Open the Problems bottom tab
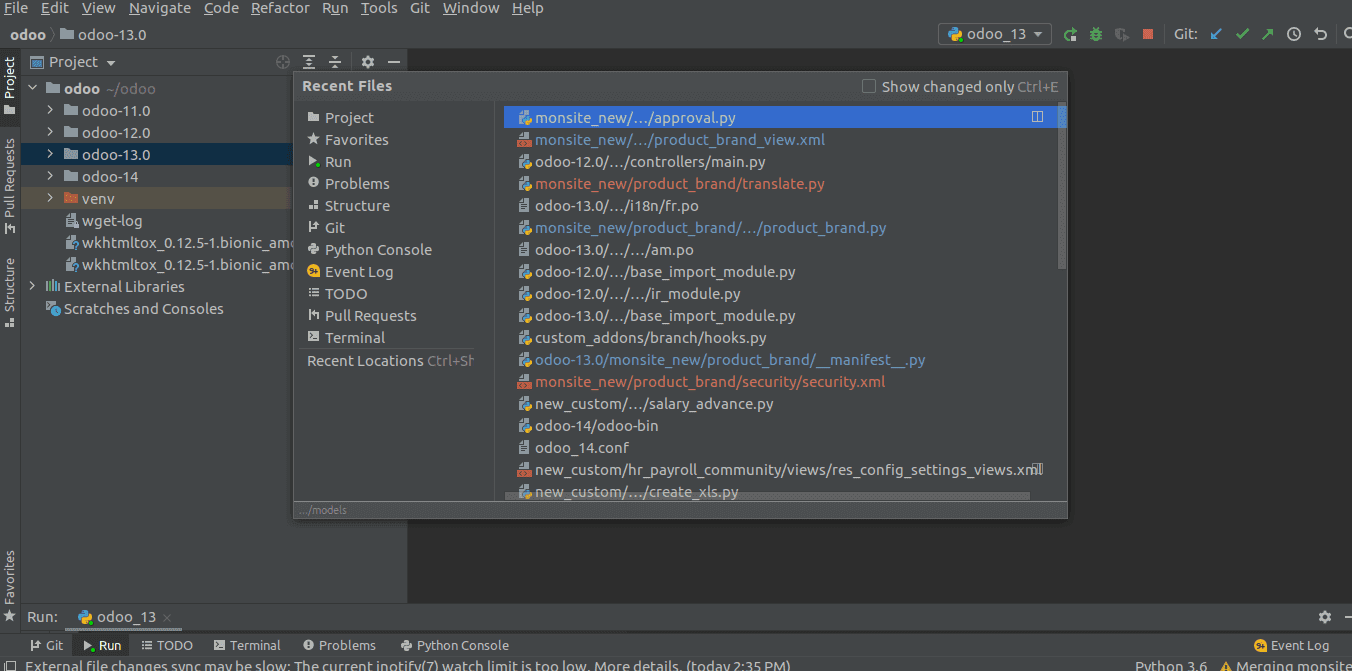Image resolution: width=1352 pixels, height=671 pixels. pos(339,645)
